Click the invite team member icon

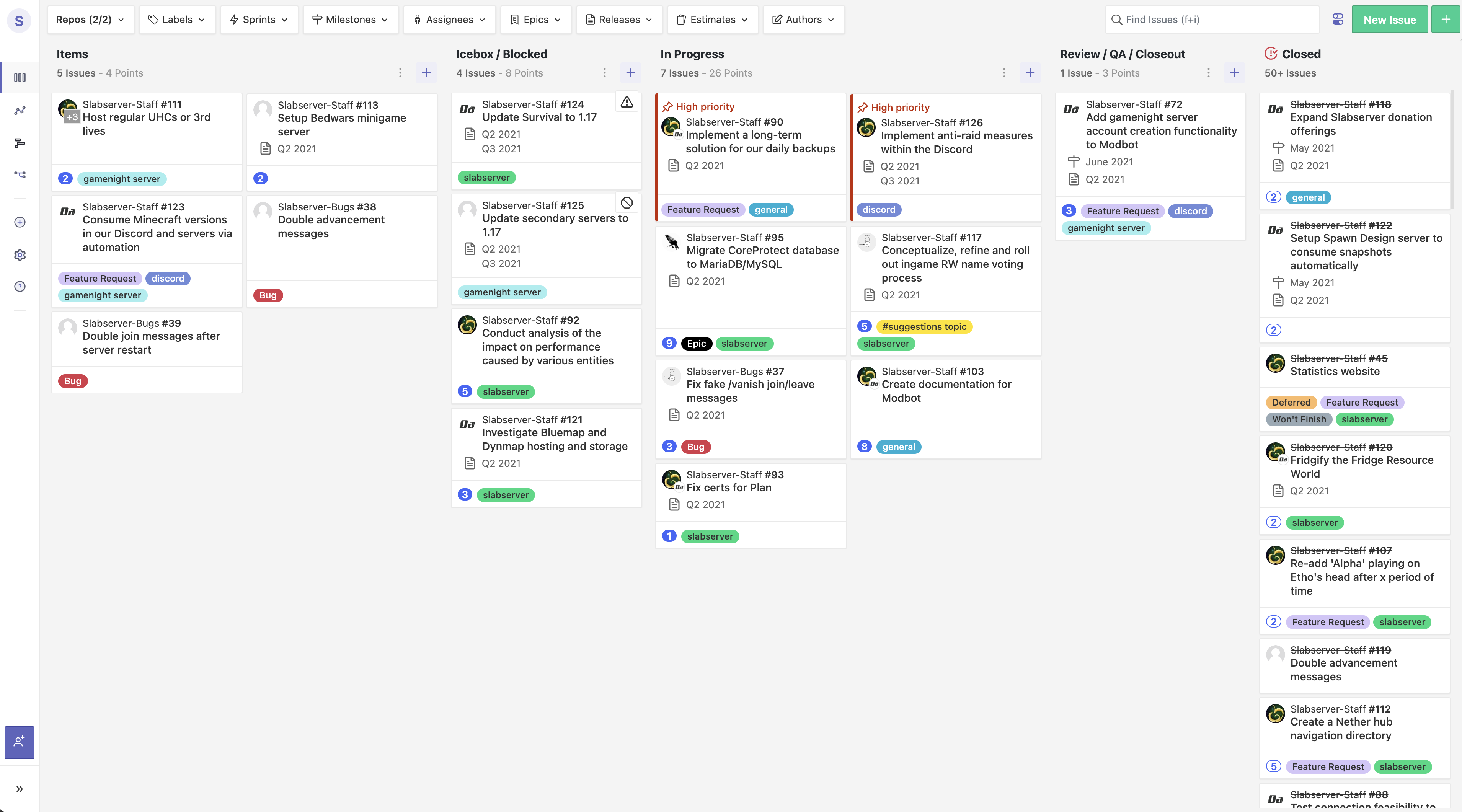(19, 742)
